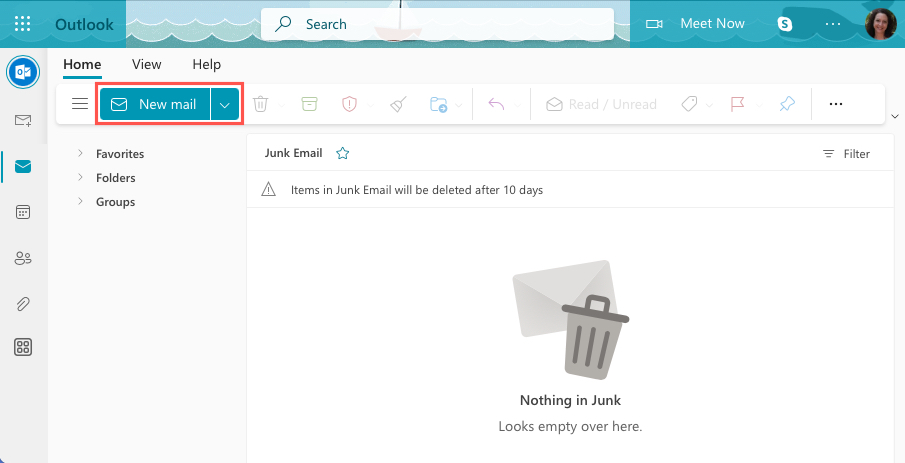Switch to the View tab
Image resolution: width=905 pixels, height=463 pixels.
coord(147,65)
